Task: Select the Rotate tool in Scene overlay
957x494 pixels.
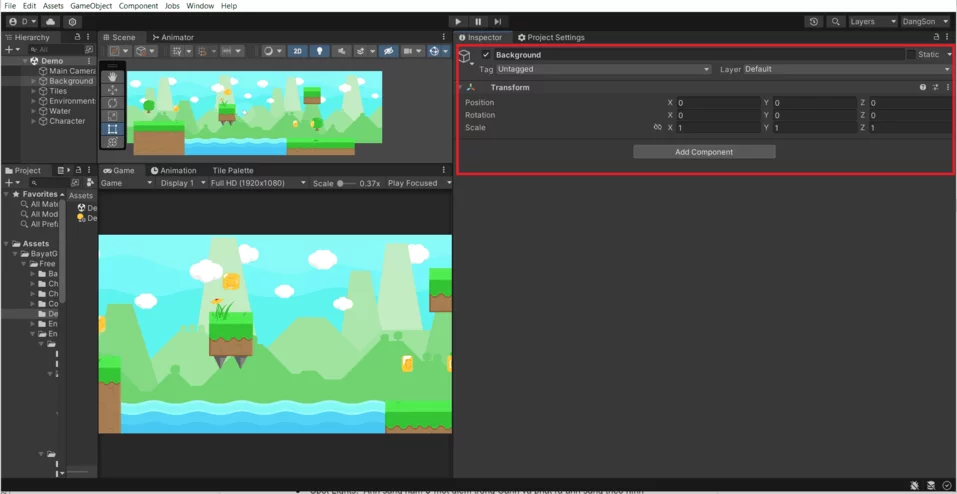Action: click(x=113, y=103)
